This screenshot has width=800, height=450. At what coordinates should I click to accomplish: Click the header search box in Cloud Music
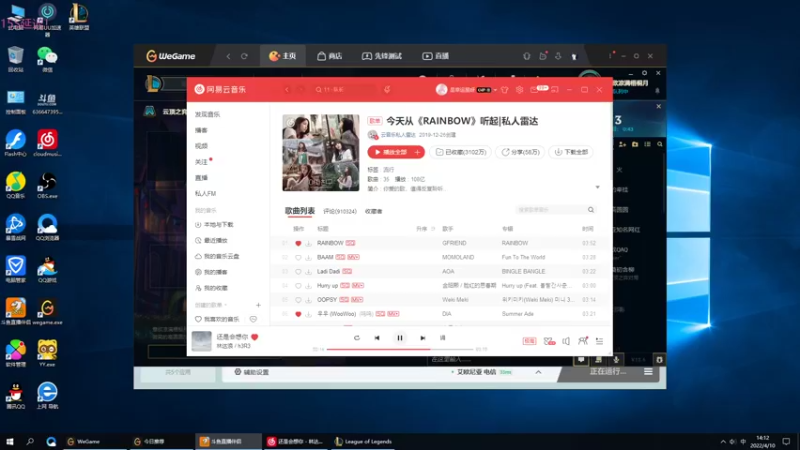click(345, 90)
